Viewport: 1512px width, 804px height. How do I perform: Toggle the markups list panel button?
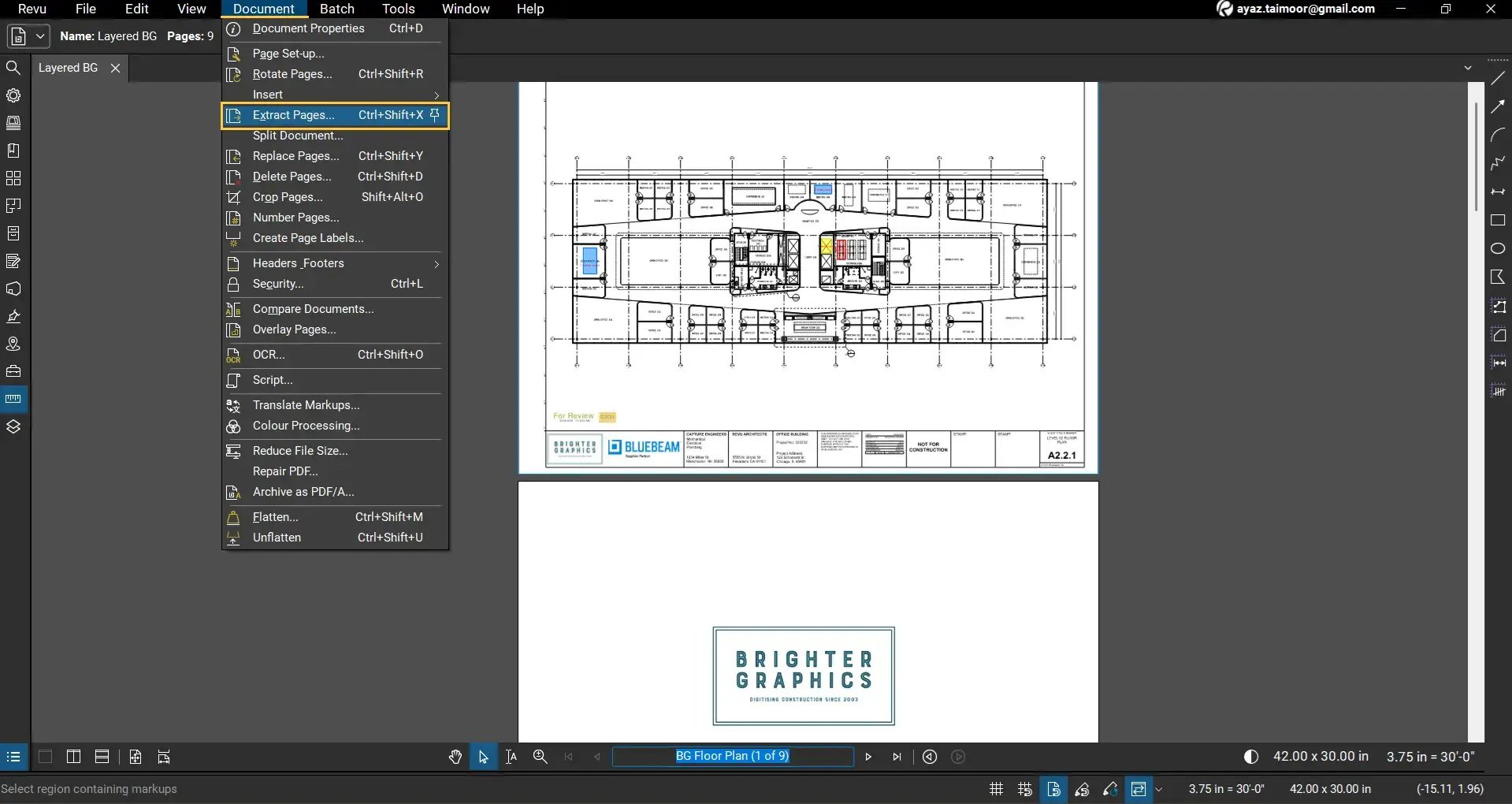(13, 757)
